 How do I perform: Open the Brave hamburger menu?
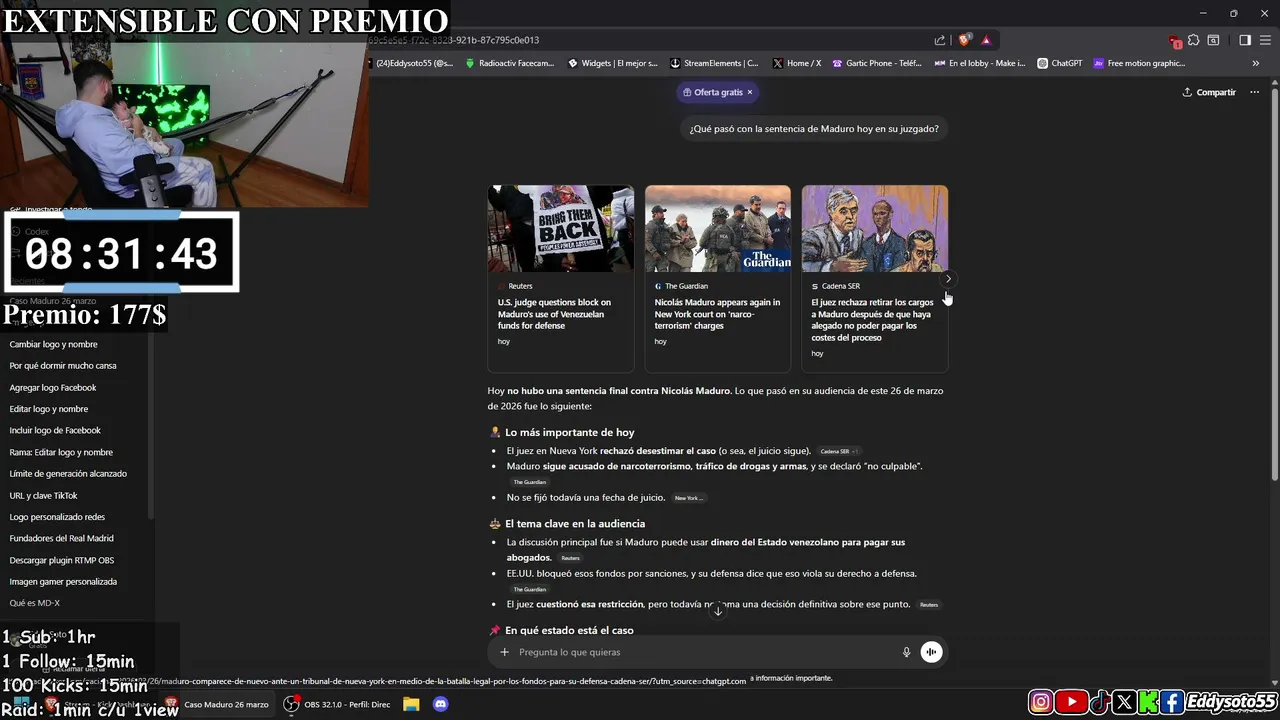coord(1264,40)
